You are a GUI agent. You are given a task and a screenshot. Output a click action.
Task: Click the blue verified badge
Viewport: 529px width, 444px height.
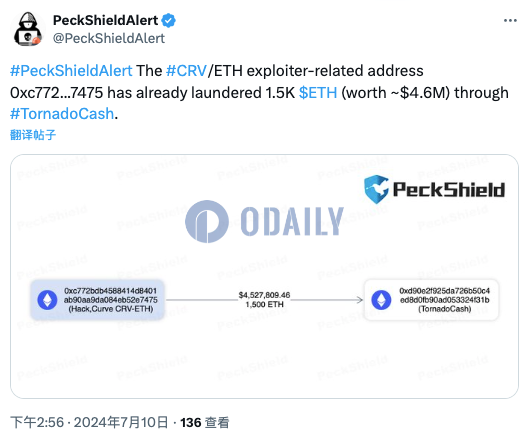click(x=168, y=21)
